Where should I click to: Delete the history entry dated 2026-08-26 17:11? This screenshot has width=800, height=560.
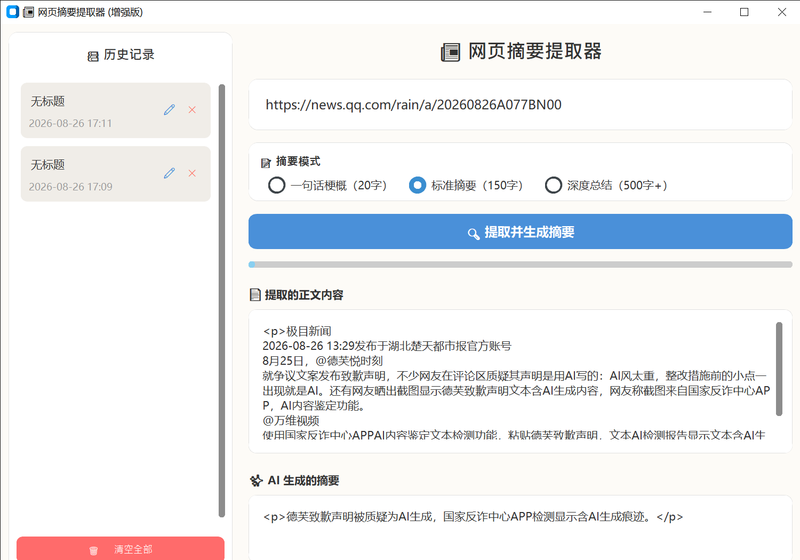pyautogui.click(x=192, y=110)
